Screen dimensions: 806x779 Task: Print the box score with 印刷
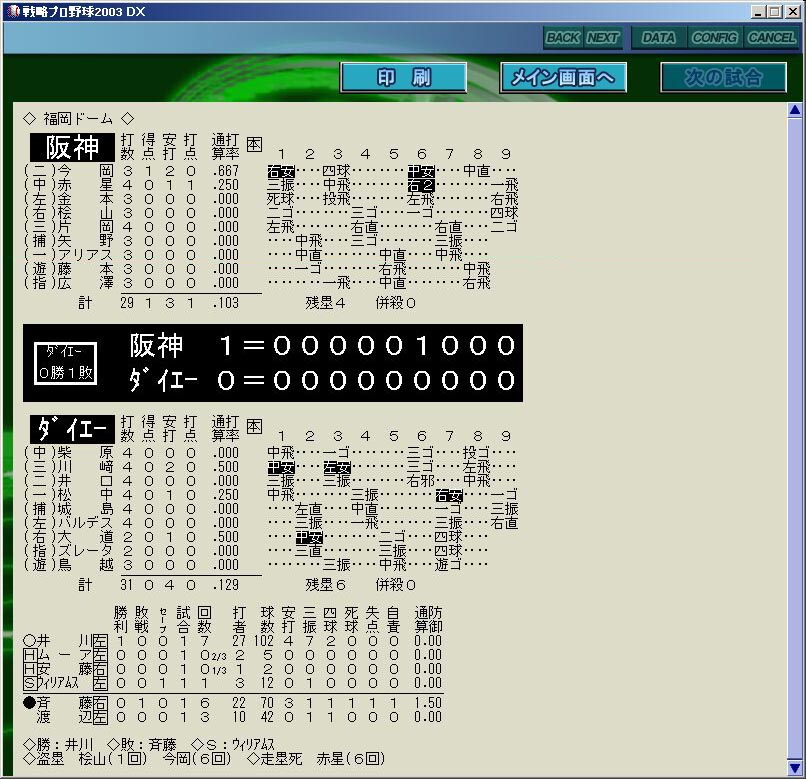pyautogui.click(x=404, y=77)
